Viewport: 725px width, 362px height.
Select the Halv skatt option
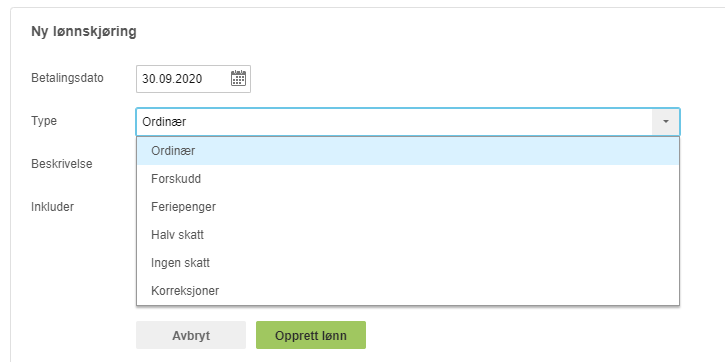pyautogui.click(x=408, y=235)
